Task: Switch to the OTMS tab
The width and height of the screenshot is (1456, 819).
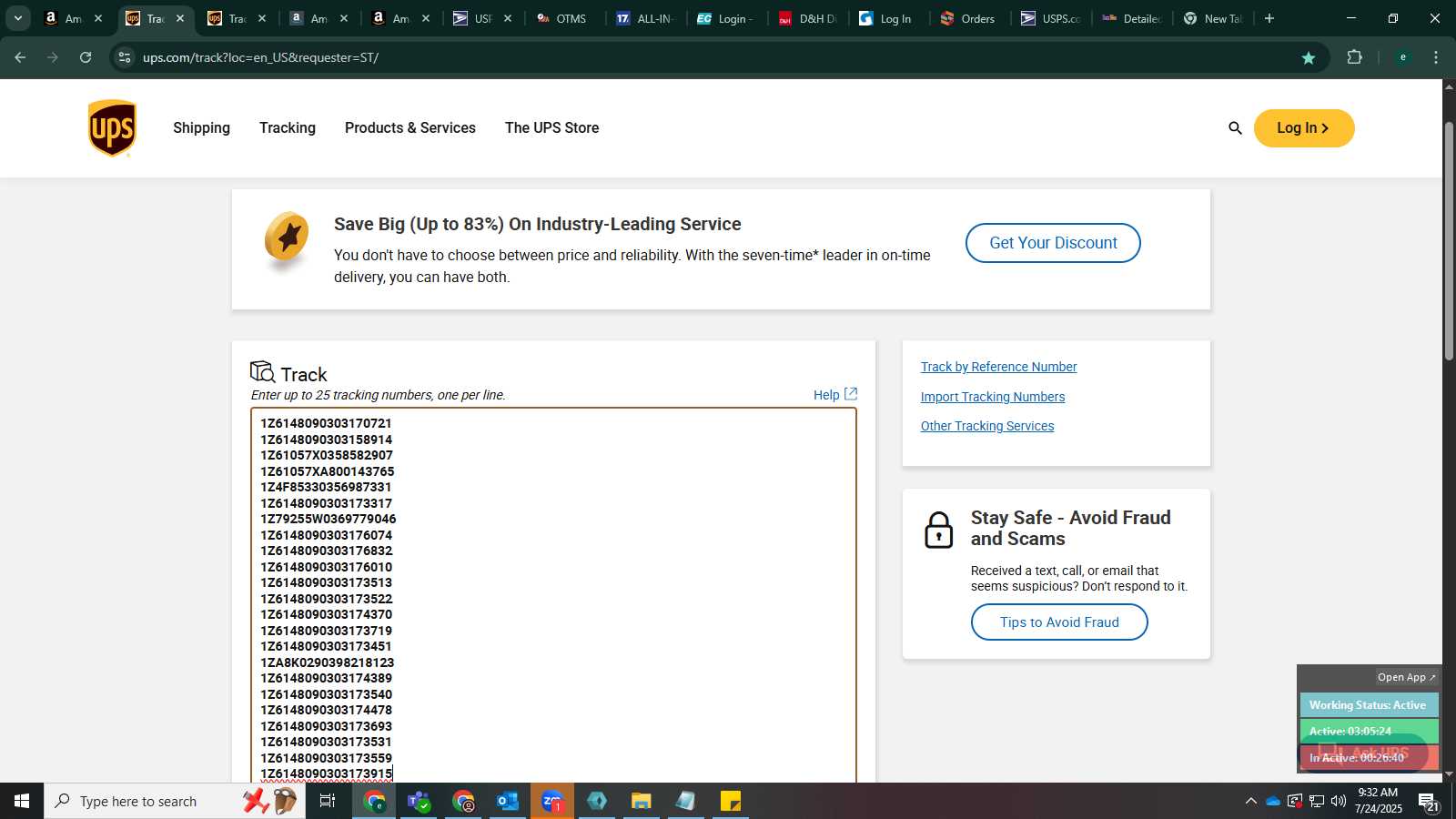Action: pos(564,18)
